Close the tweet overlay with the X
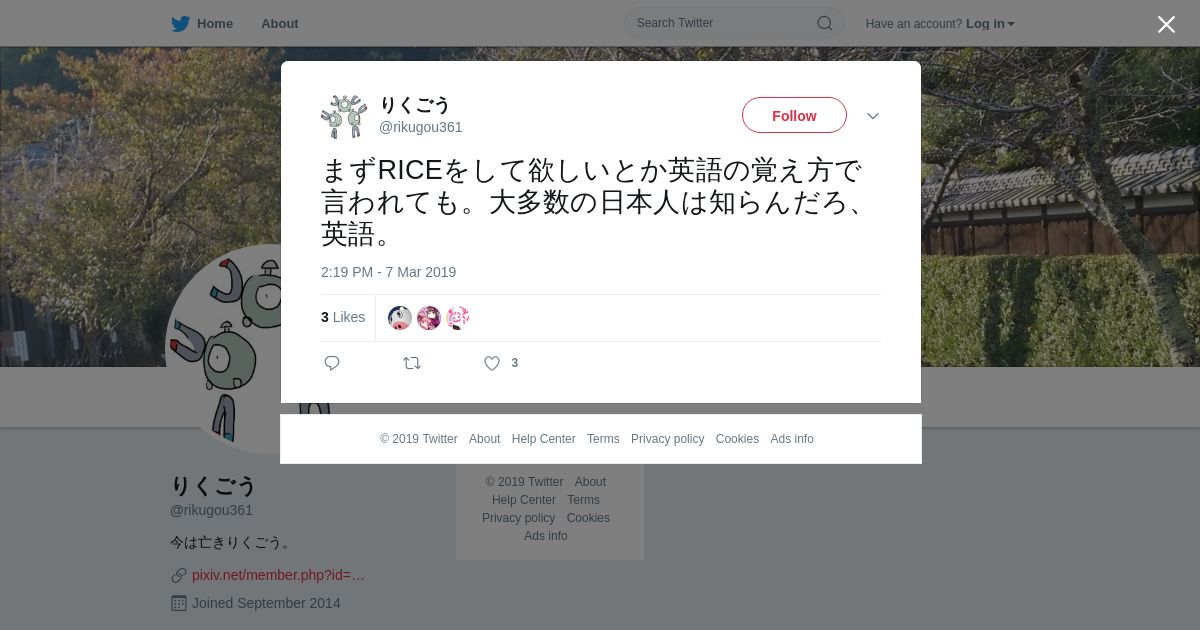The height and width of the screenshot is (630, 1200). (x=1166, y=24)
